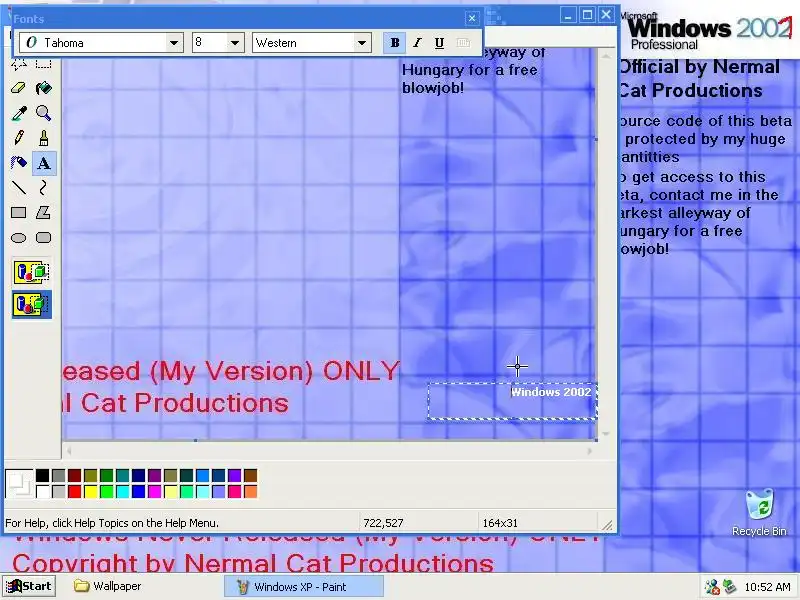Image resolution: width=800 pixels, height=600 pixels.
Task: Pick dark red from the color palette
Action: [74, 476]
